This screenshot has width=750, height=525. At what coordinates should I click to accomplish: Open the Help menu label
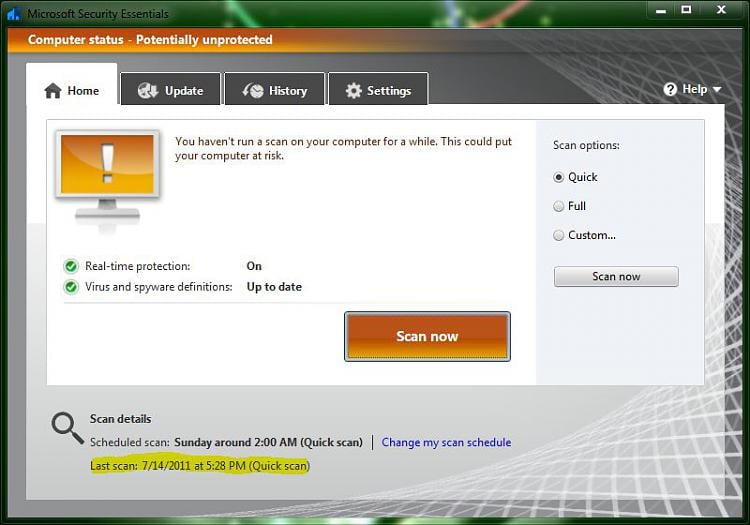pyautogui.click(x=695, y=89)
